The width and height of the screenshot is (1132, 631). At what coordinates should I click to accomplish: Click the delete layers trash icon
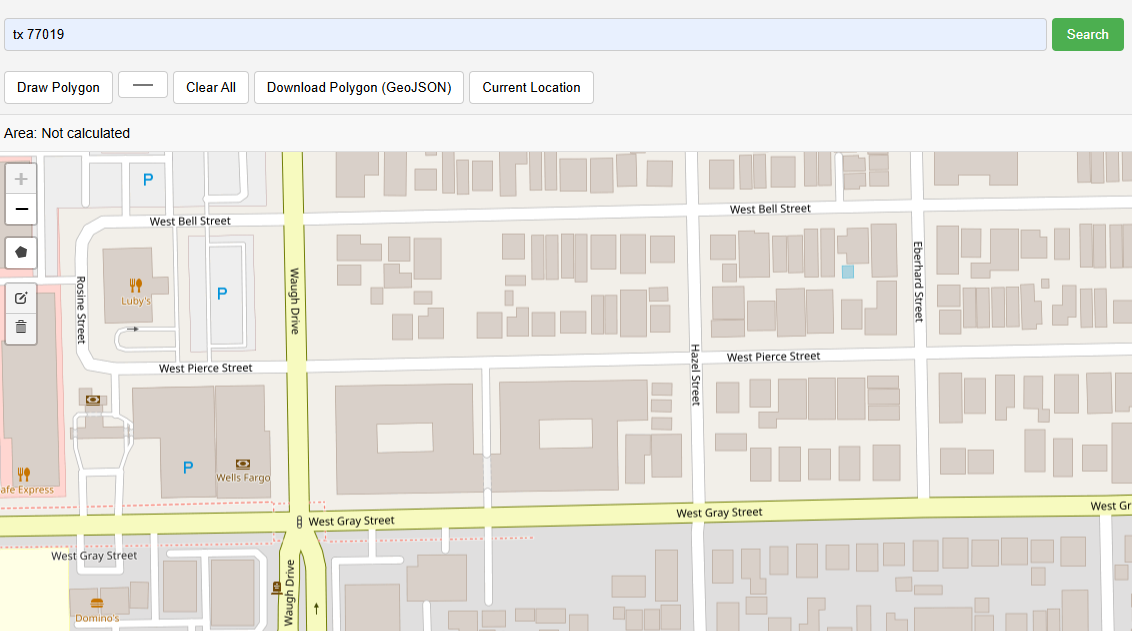point(21,327)
